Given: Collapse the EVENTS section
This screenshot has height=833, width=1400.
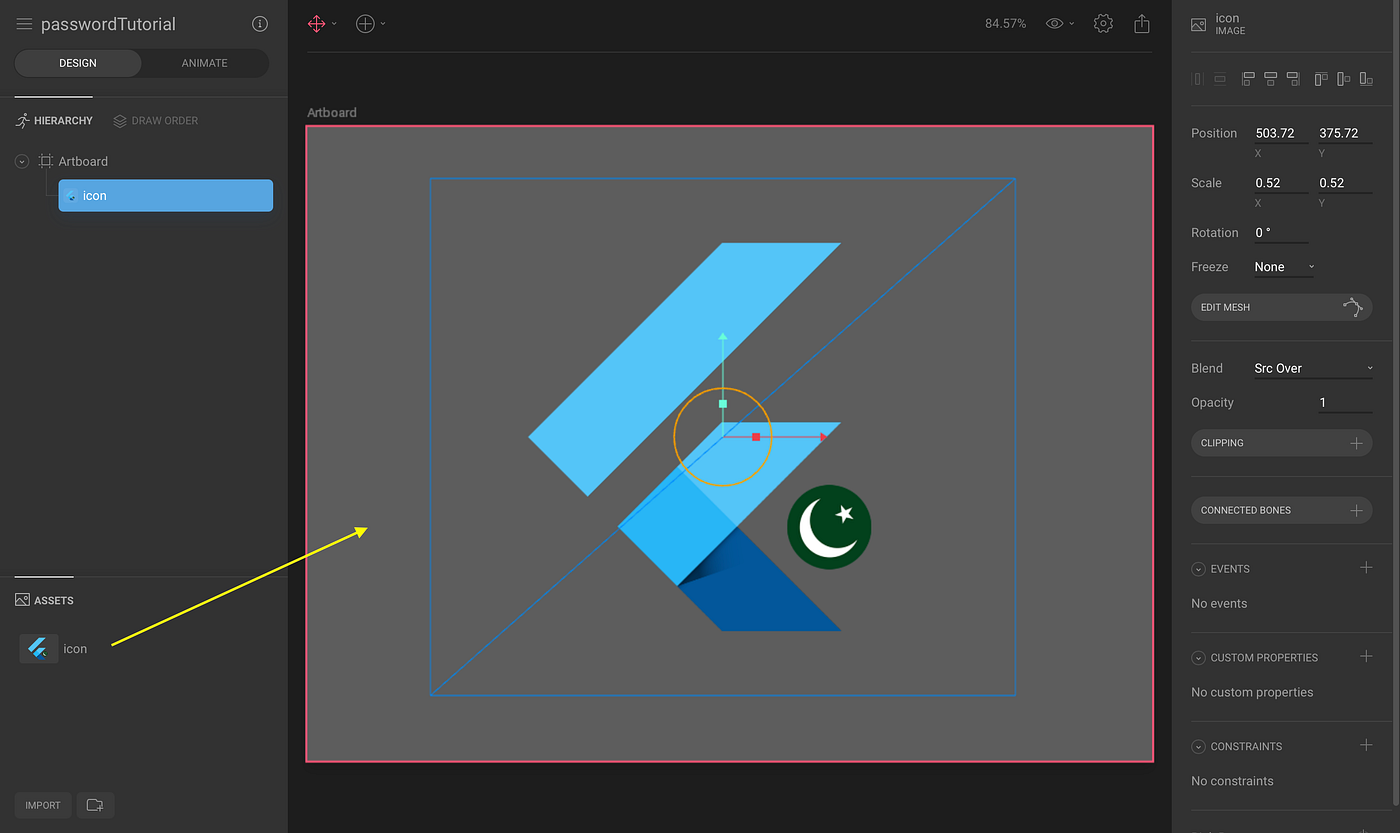Looking at the screenshot, I should [x=1197, y=568].
